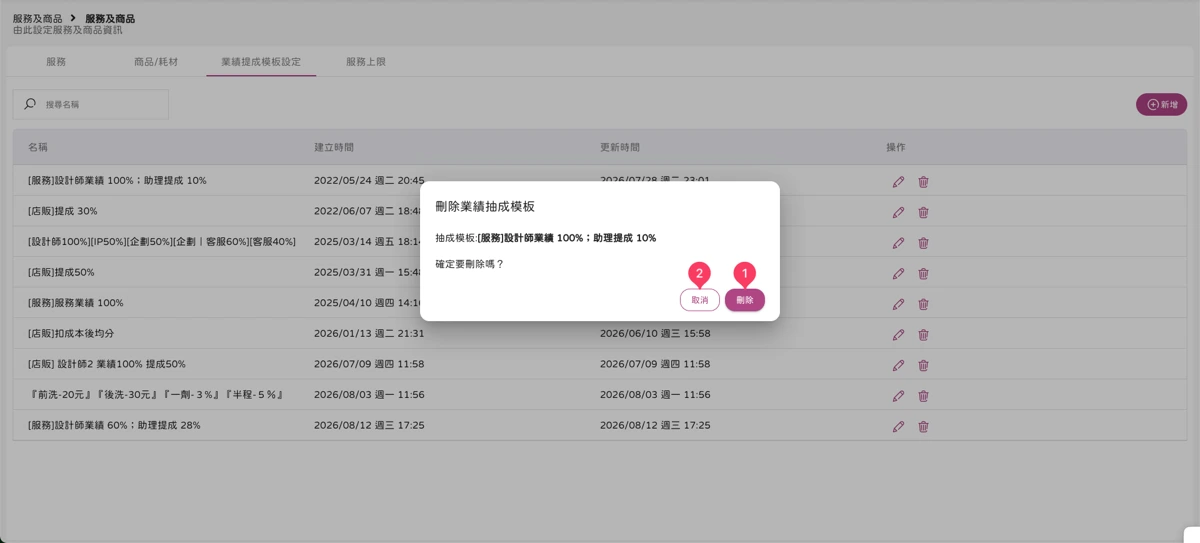Edit the [店販]扣成本後均分 template
Screen dimensions: 1200x543
pyautogui.click(x=898, y=335)
